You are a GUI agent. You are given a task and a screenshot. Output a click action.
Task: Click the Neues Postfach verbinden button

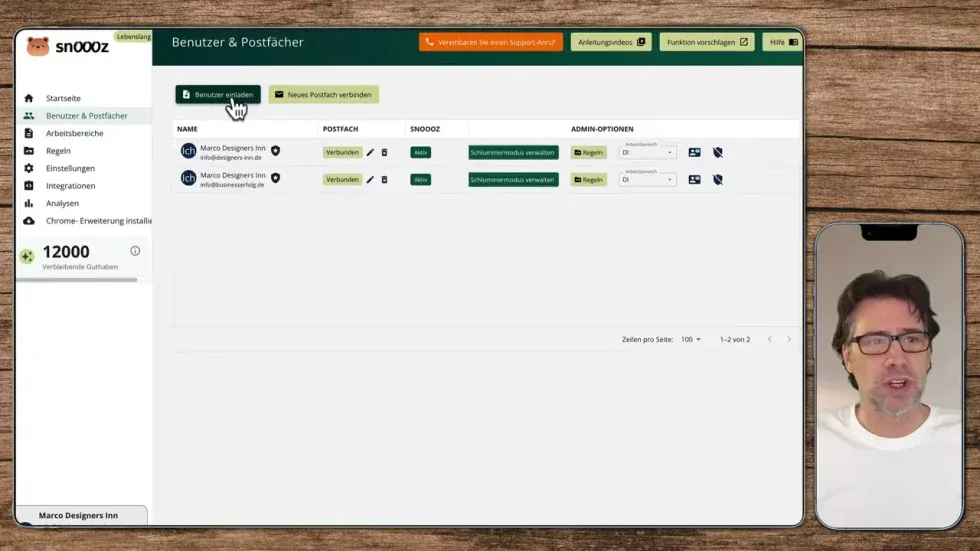pos(323,95)
